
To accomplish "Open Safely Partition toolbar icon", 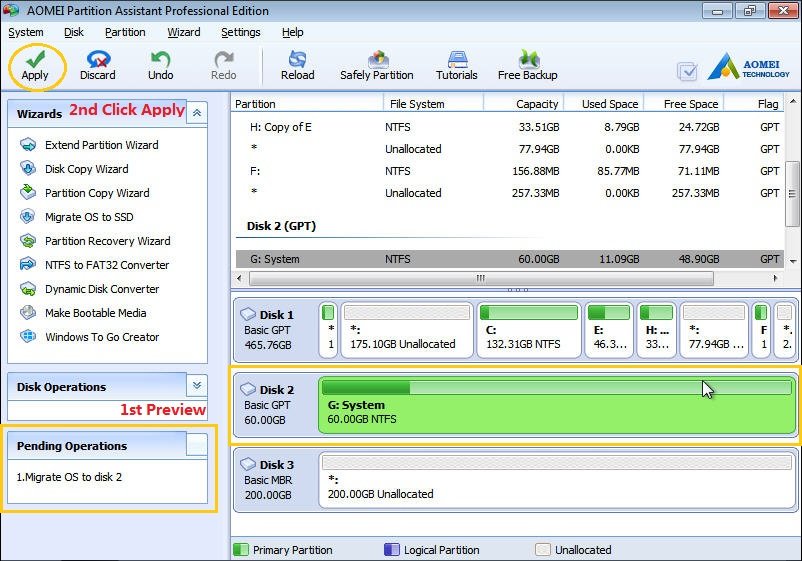I will point(378,59).
